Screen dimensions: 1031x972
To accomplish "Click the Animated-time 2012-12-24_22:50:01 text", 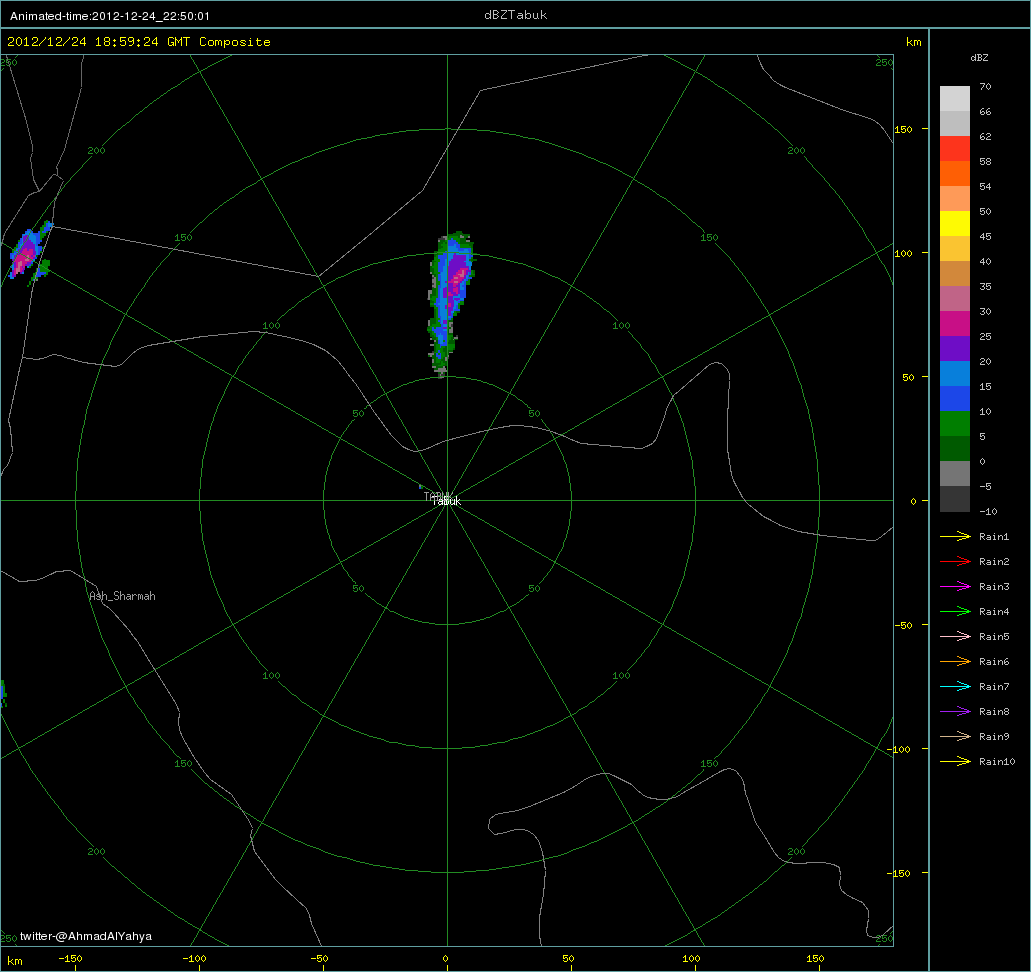I will tap(110, 16).
